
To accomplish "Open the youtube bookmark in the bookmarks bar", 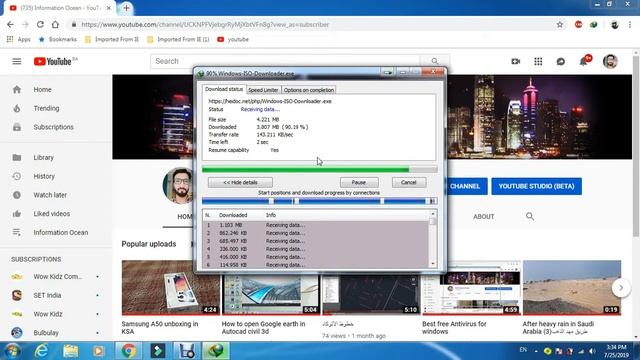I will [233, 40].
